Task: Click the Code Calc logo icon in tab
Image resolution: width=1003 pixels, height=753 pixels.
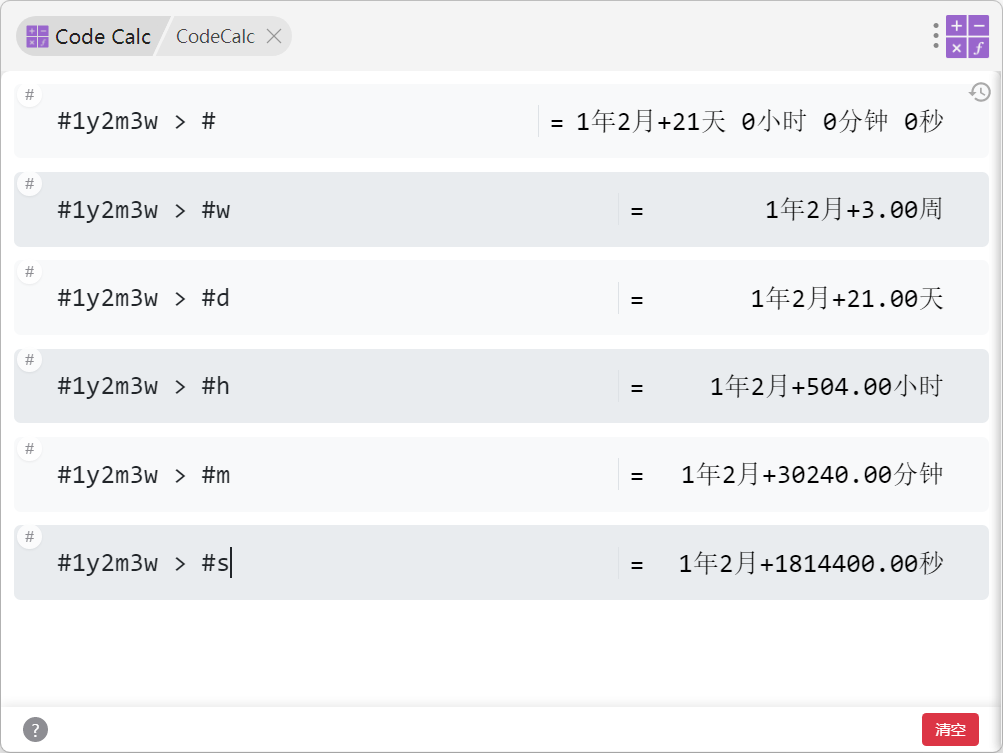Action: [37, 36]
